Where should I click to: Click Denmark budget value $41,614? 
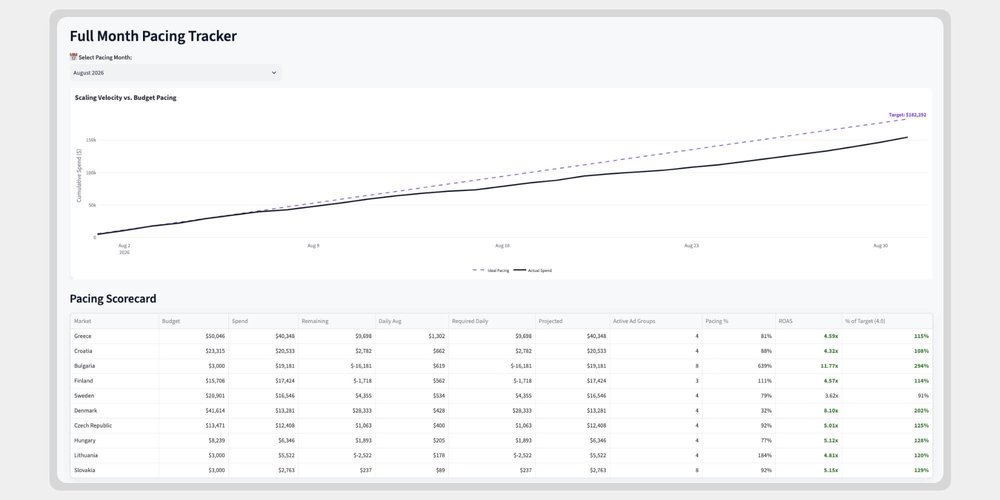(x=215, y=411)
